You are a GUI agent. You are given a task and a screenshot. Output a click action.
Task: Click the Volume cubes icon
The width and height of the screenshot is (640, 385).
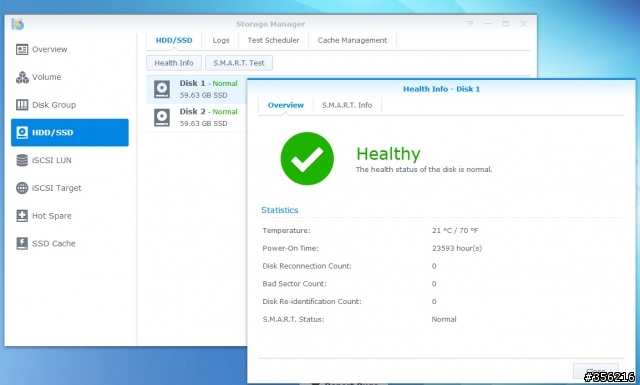point(22,77)
